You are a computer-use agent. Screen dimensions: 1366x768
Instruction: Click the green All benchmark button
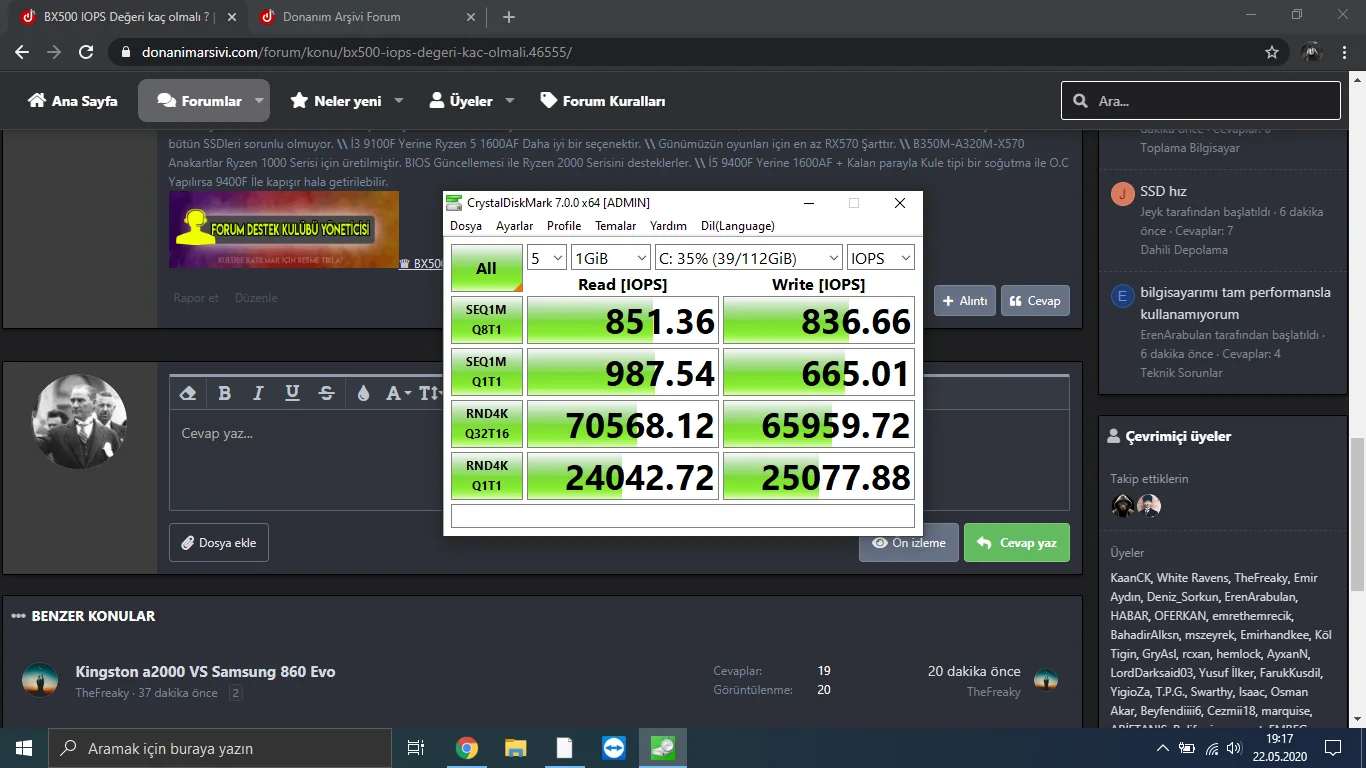(x=486, y=268)
